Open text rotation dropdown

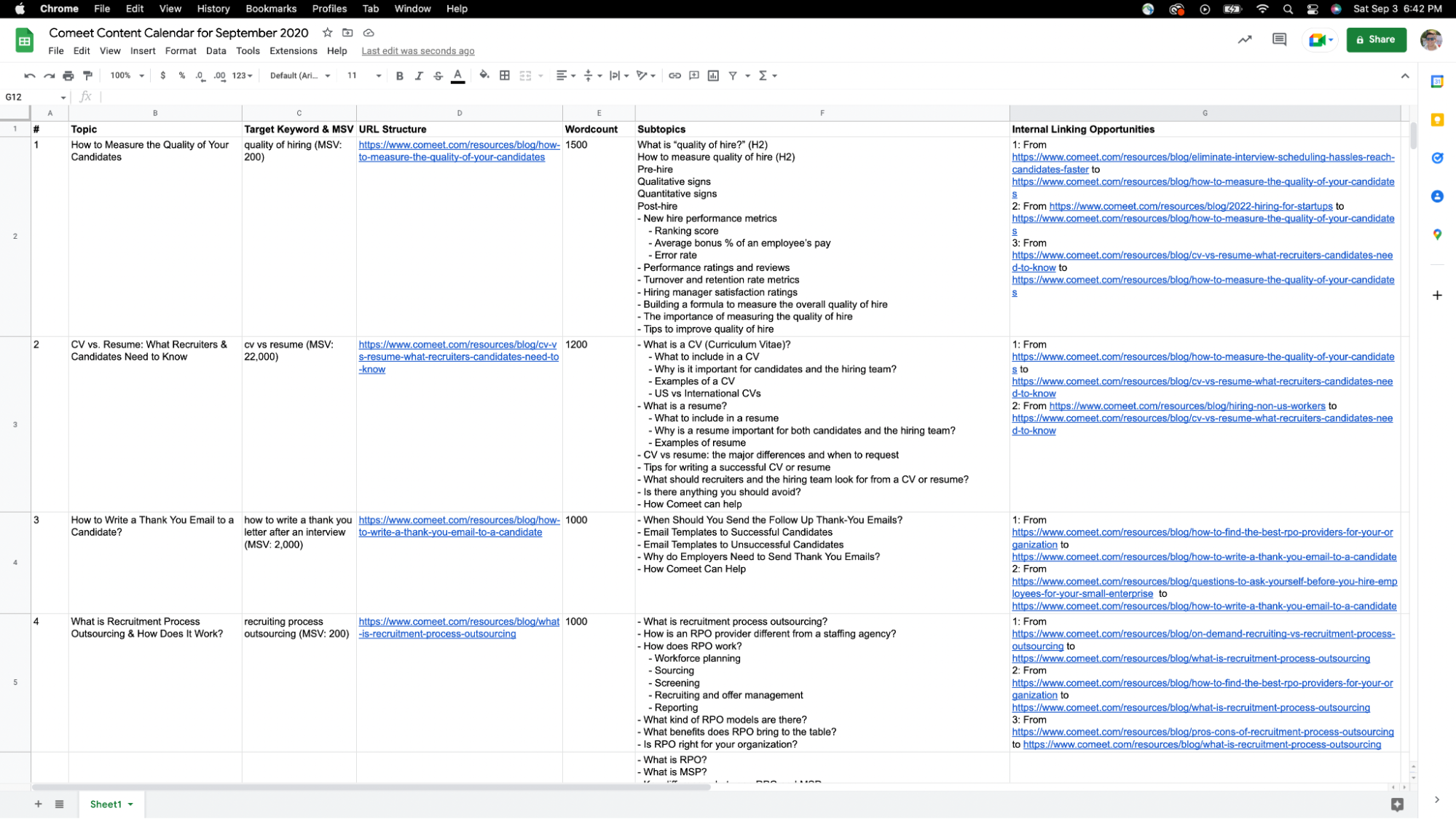[645, 76]
